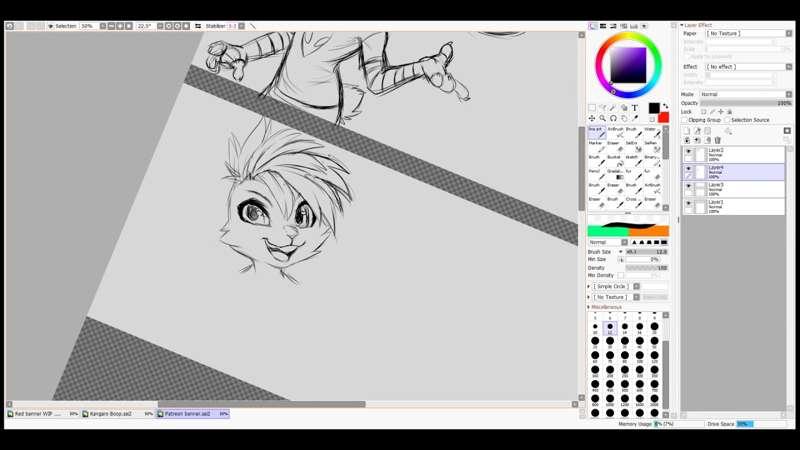
Task: Collapse the Miscellaneous brush section
Action: click(x=589, y=307)
